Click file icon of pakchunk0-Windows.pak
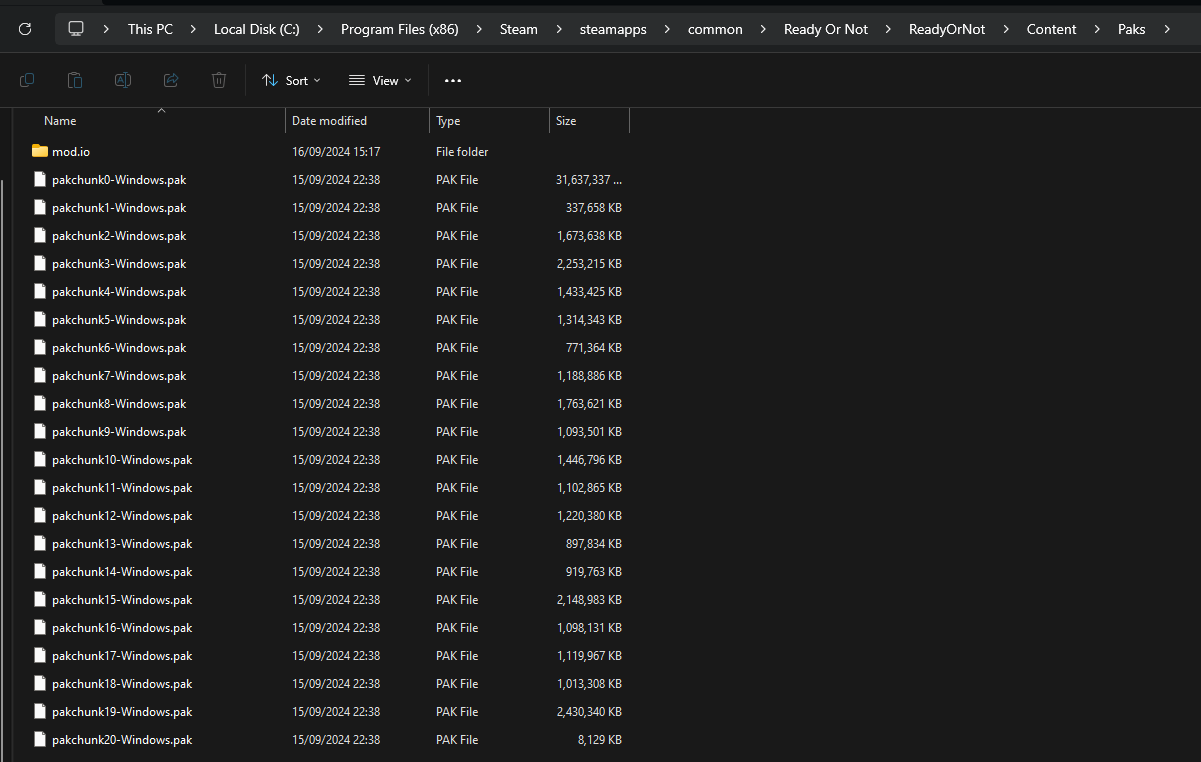 click(x=40, y=179)
